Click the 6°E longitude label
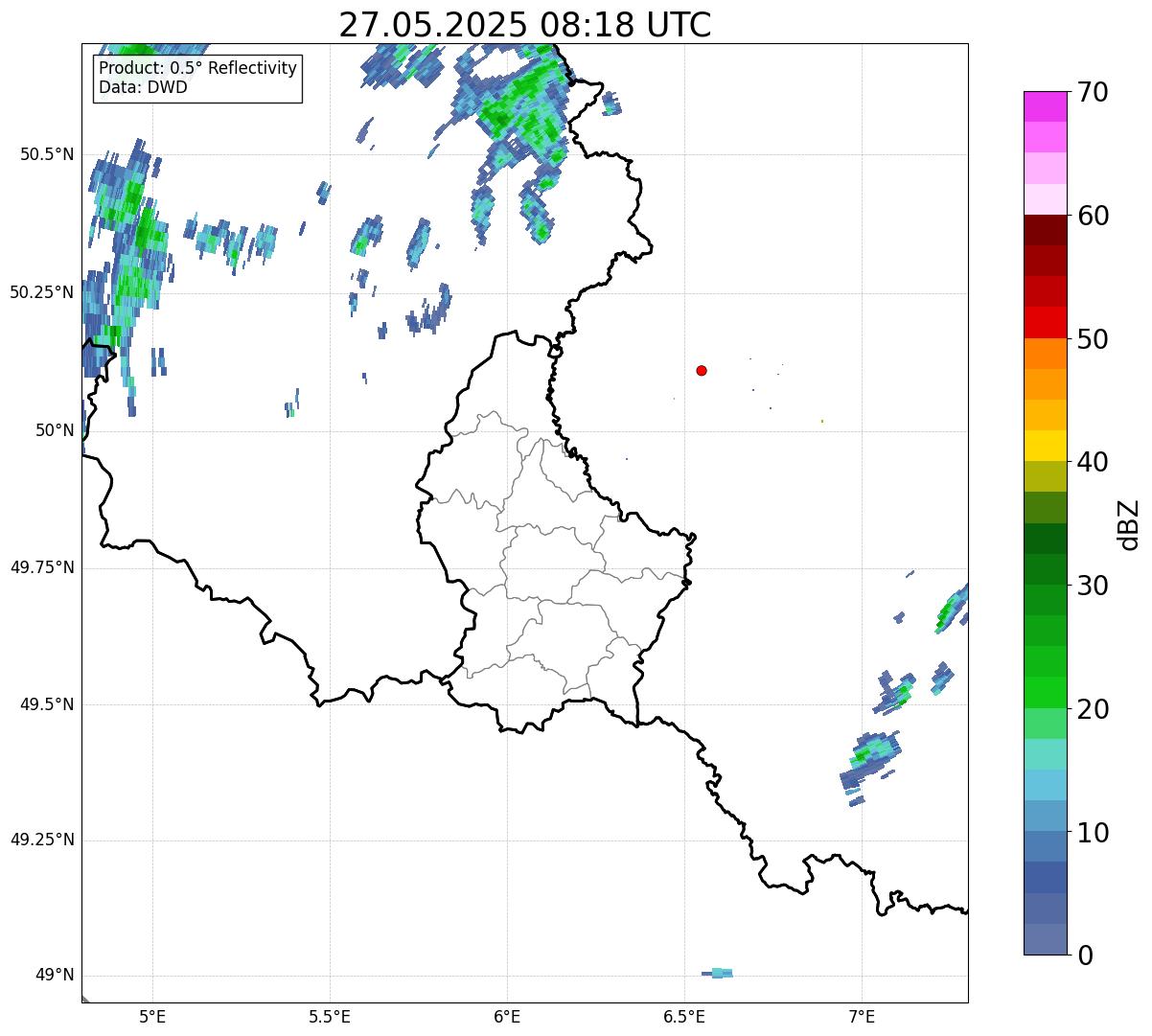The image size is (1152, 1036). click(507, 1017)
